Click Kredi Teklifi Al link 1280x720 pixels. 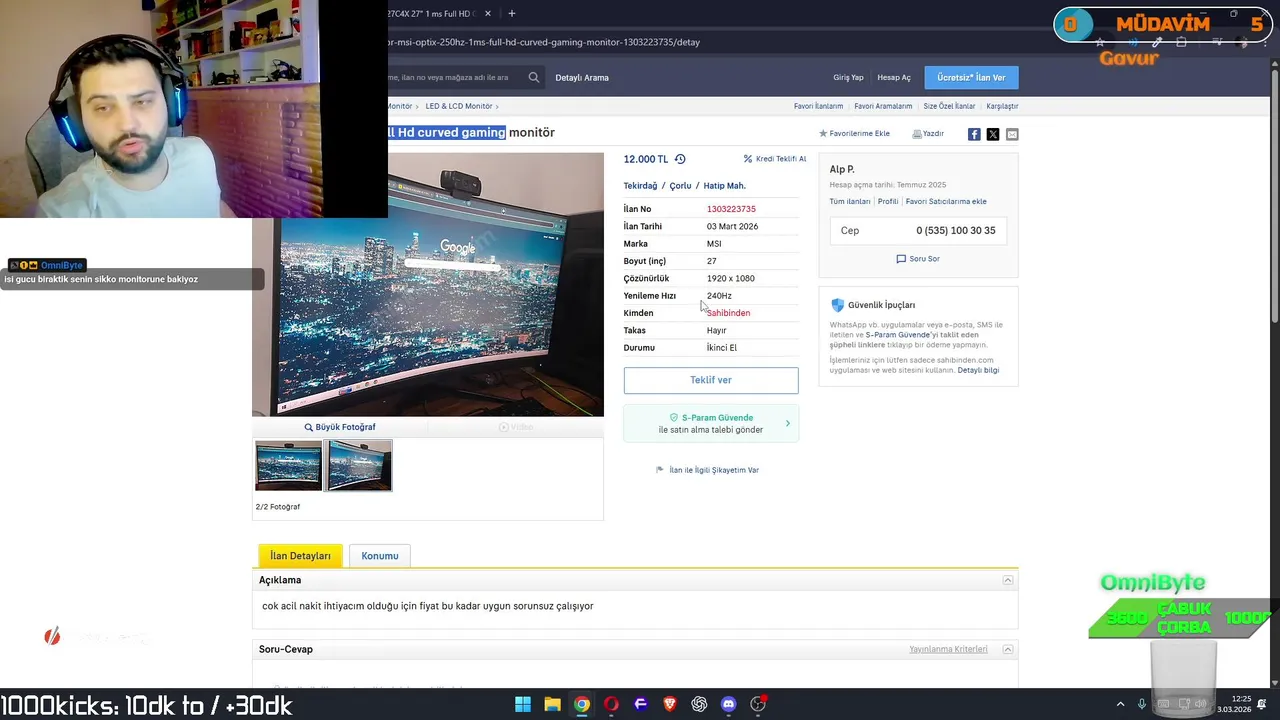[775, 159]
